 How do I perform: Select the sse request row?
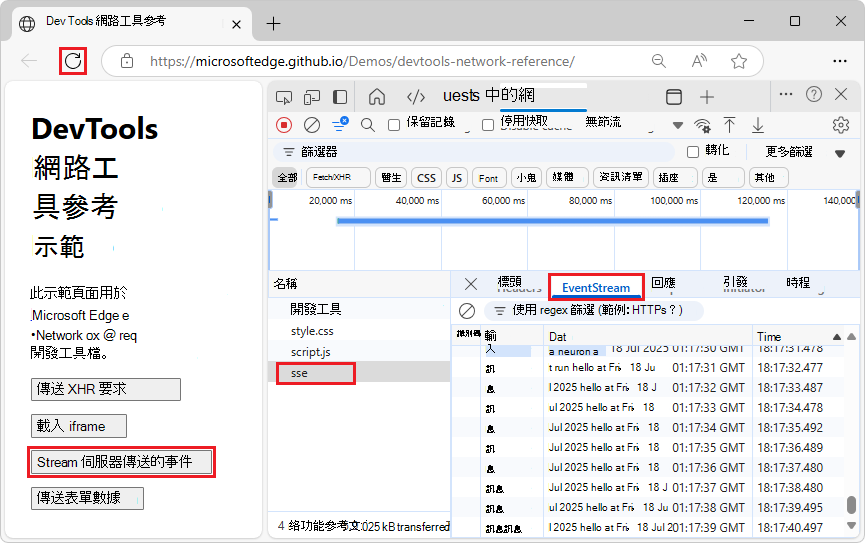pos(359,374)
